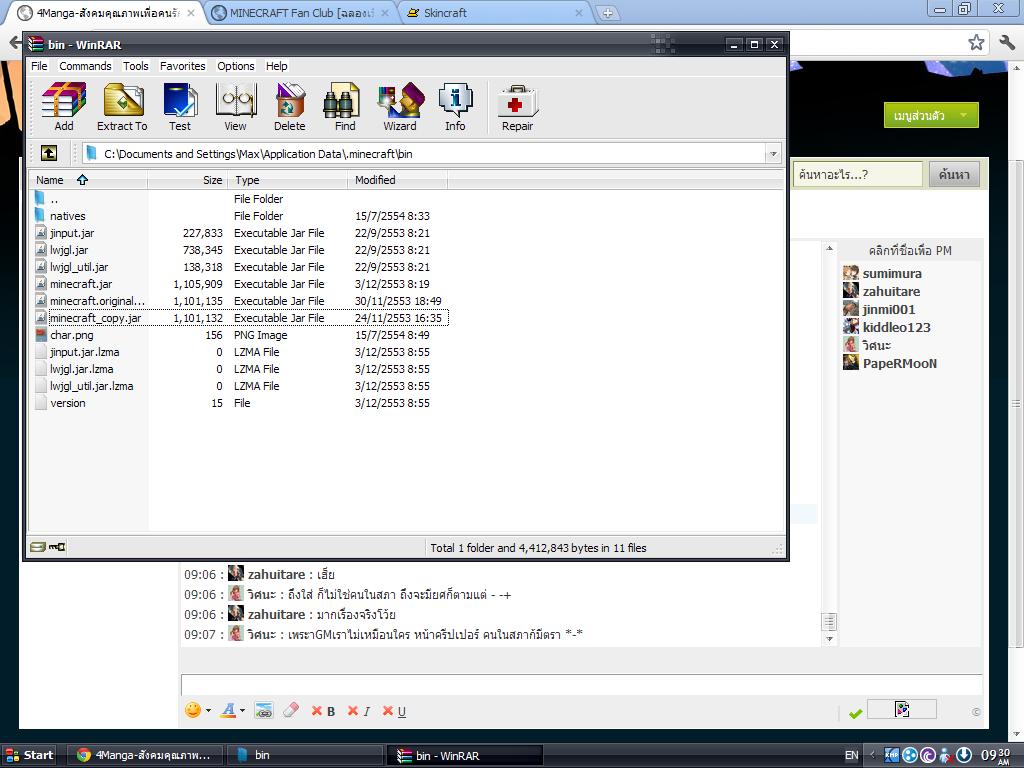Sort by the Name column header
Image resolution: width=1024 pixels, height=768 pixels.
[x=88, y=180]
